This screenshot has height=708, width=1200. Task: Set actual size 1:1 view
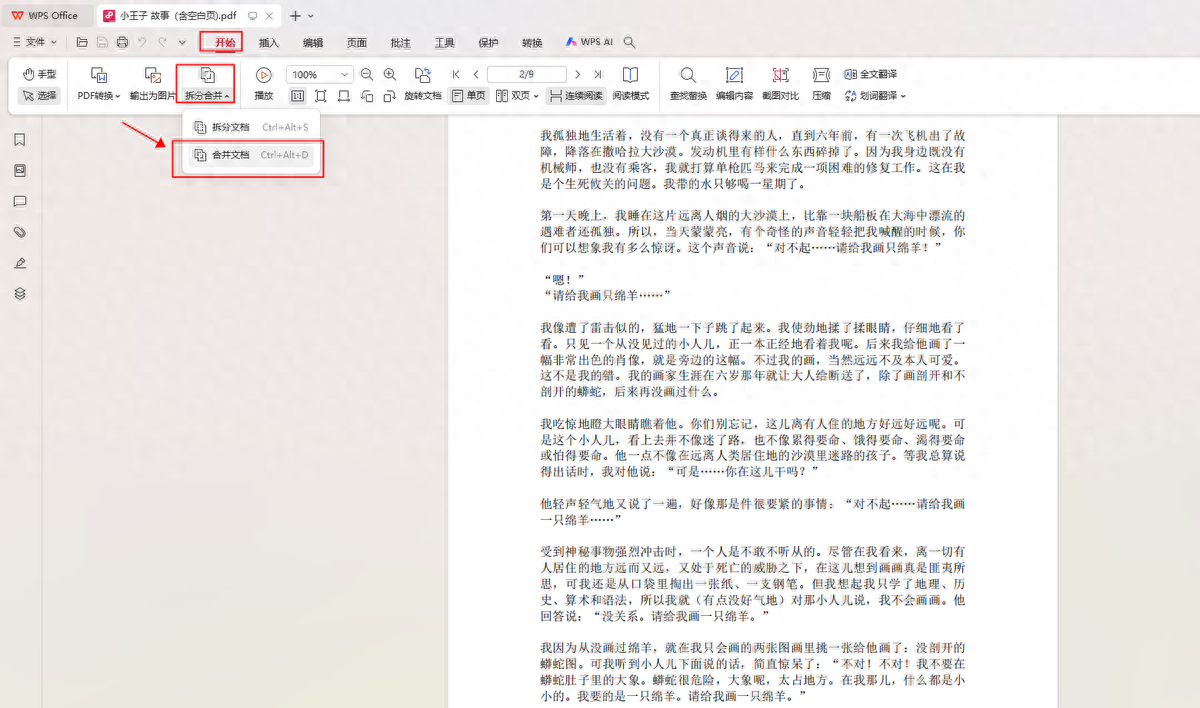tap(298, 96)
